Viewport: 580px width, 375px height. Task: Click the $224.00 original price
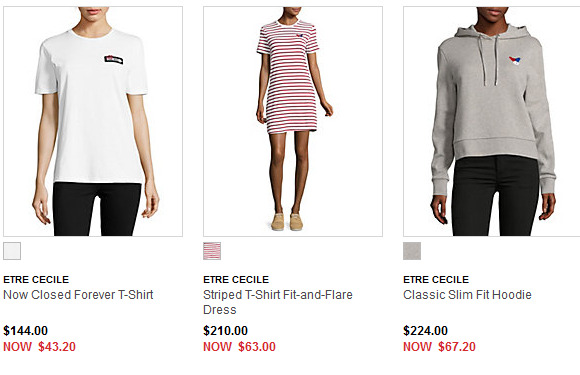coord(425,331)
